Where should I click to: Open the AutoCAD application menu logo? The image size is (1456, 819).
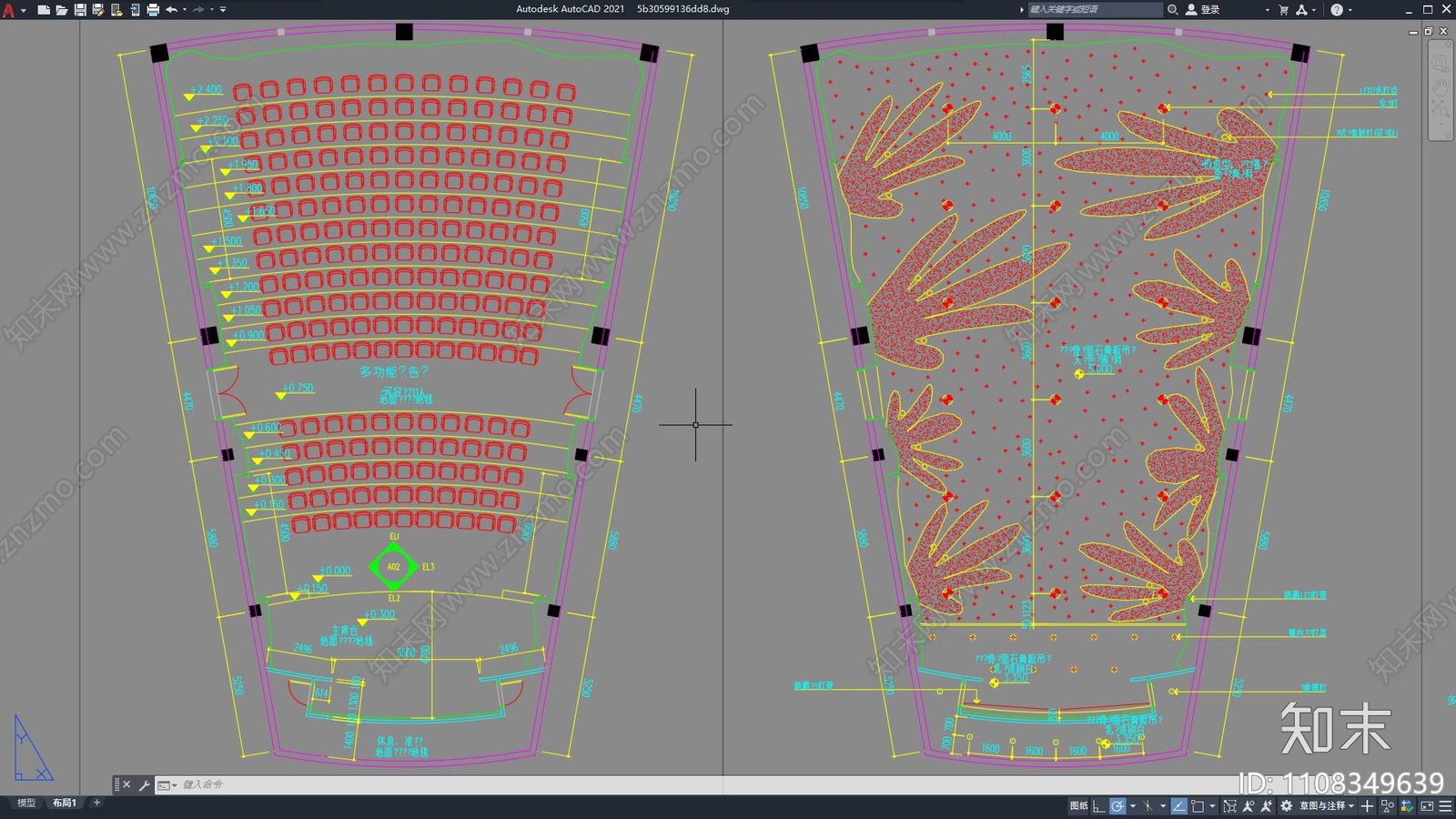coord(8,9)
